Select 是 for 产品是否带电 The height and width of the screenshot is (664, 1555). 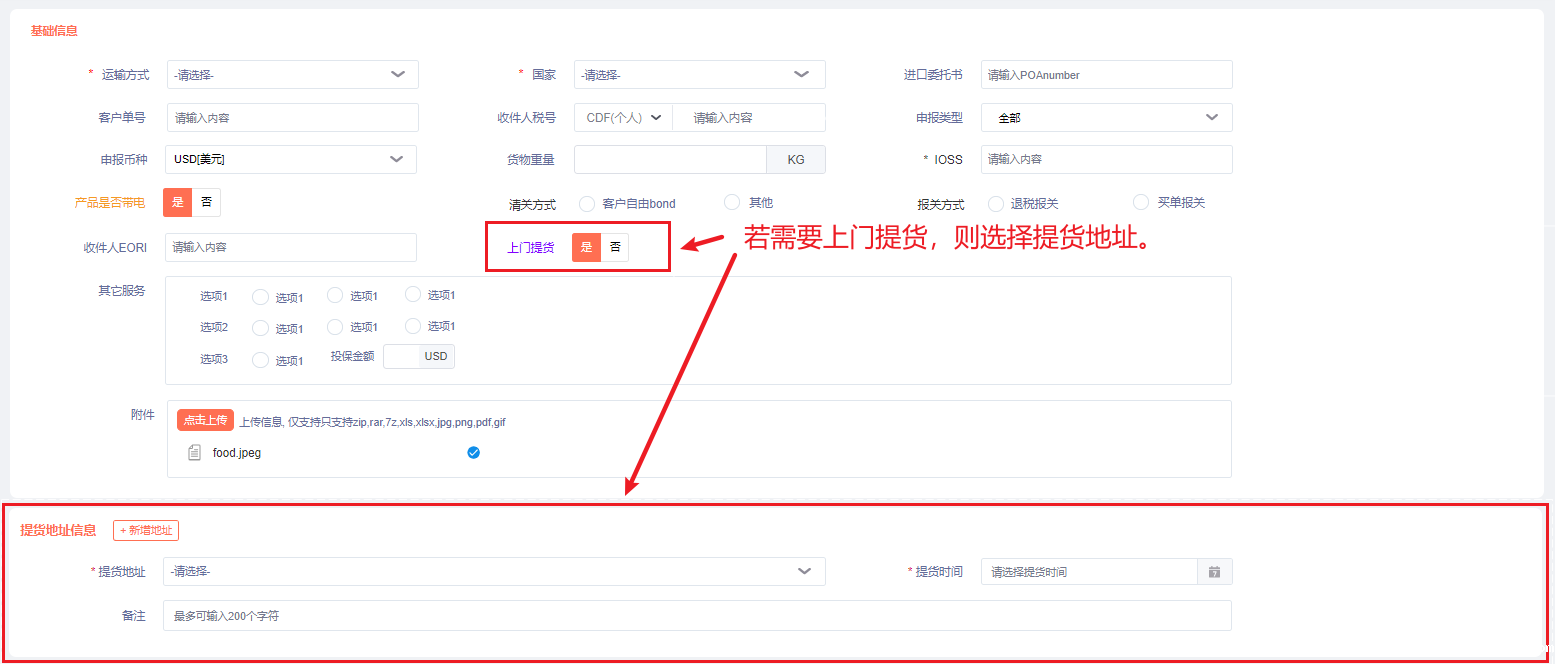(x=178, y=202)
